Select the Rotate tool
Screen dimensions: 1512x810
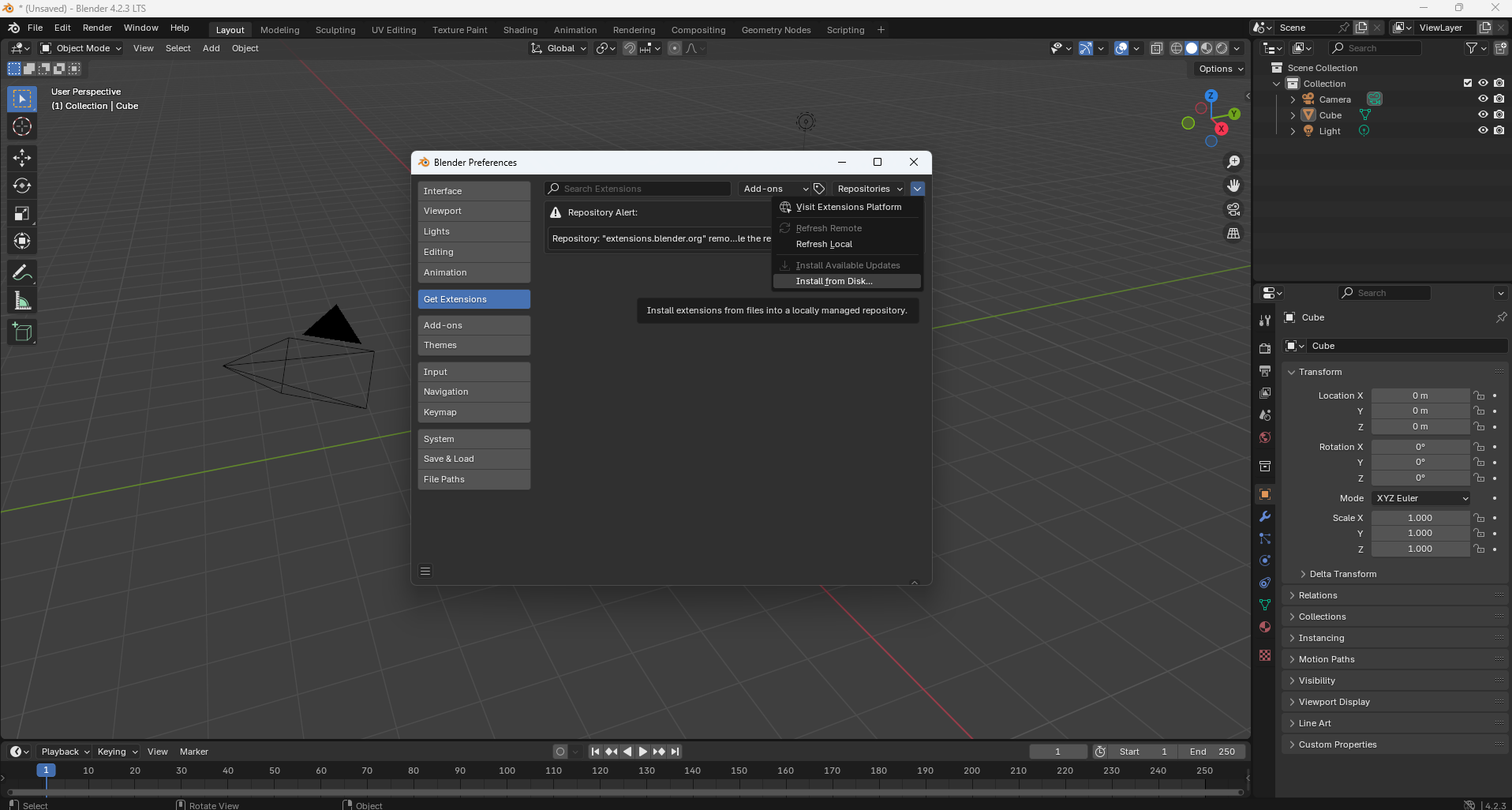(x=22, y=186)
